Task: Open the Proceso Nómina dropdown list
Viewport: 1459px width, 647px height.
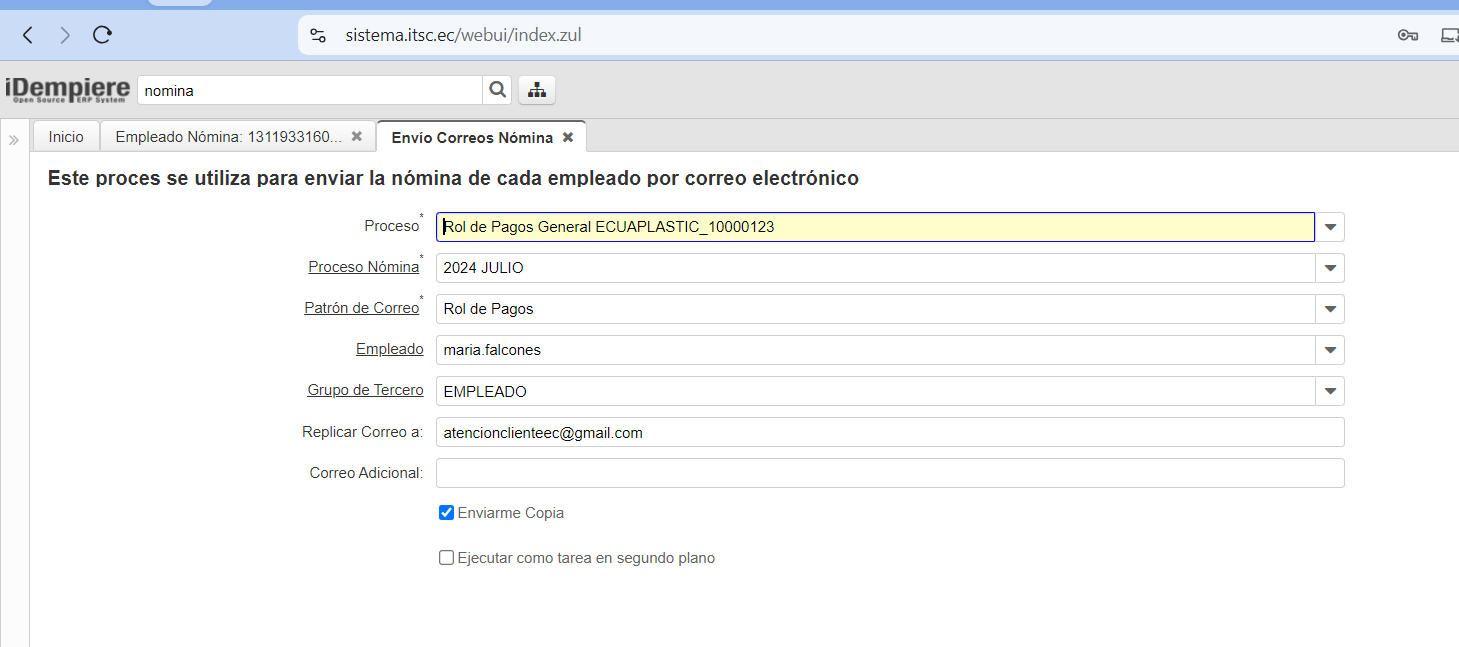Action: pyautogui.click(x=1330, y=268)
